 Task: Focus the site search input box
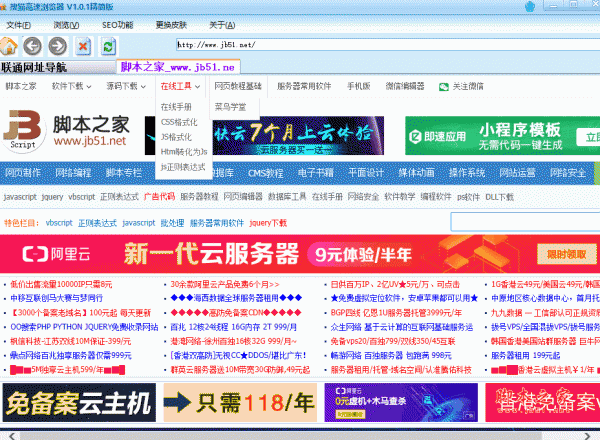(x=525, y=222)
